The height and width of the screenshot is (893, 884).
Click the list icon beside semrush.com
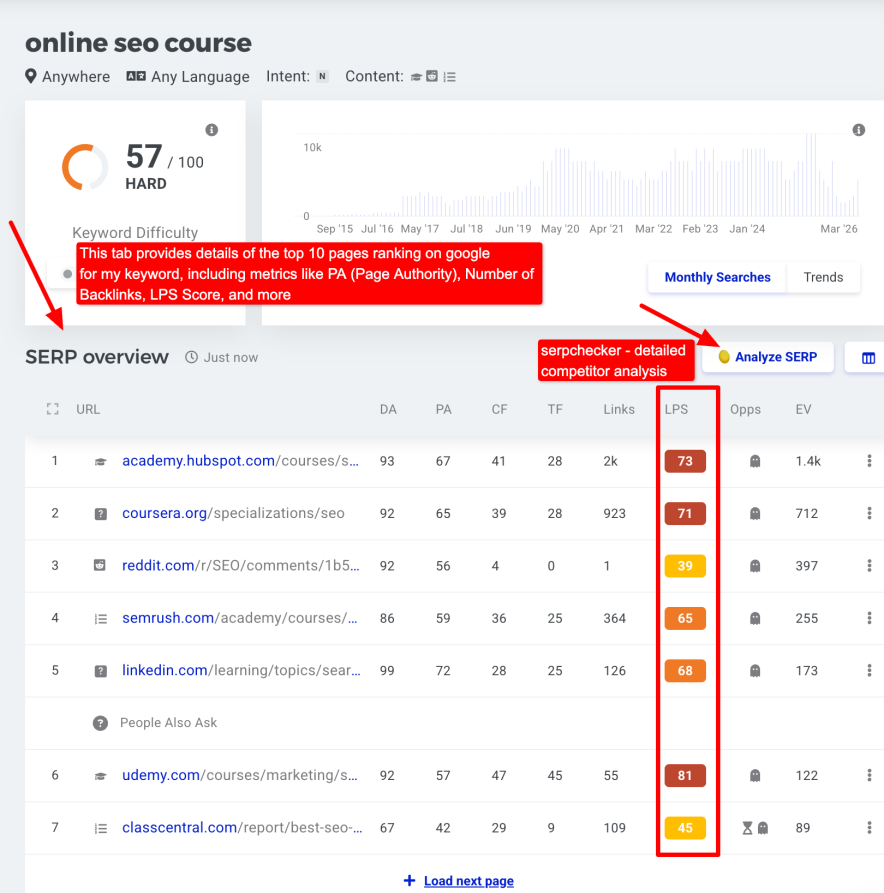click(99, 618)
